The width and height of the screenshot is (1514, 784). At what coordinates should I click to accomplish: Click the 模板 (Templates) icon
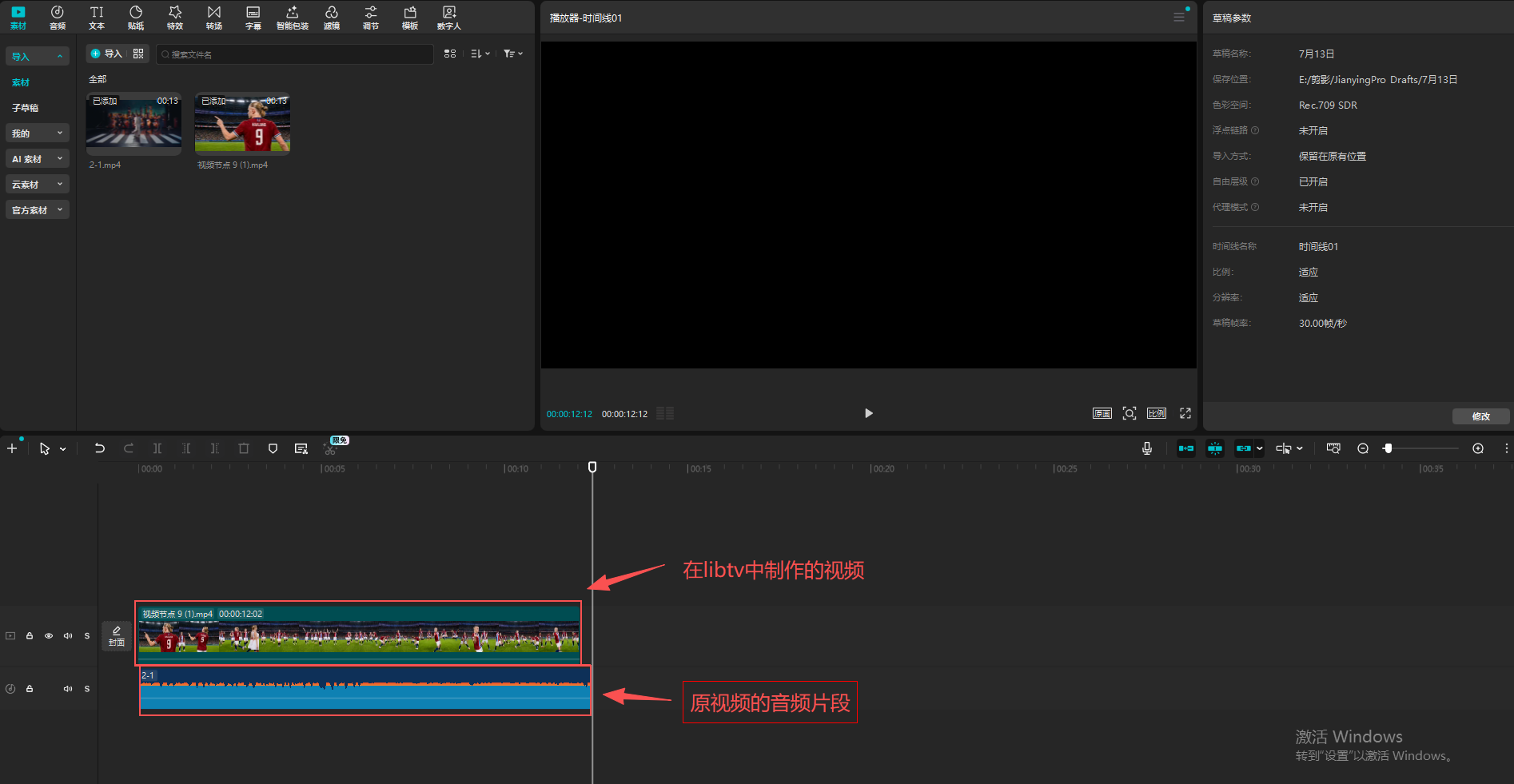click(x=410, y=18)
